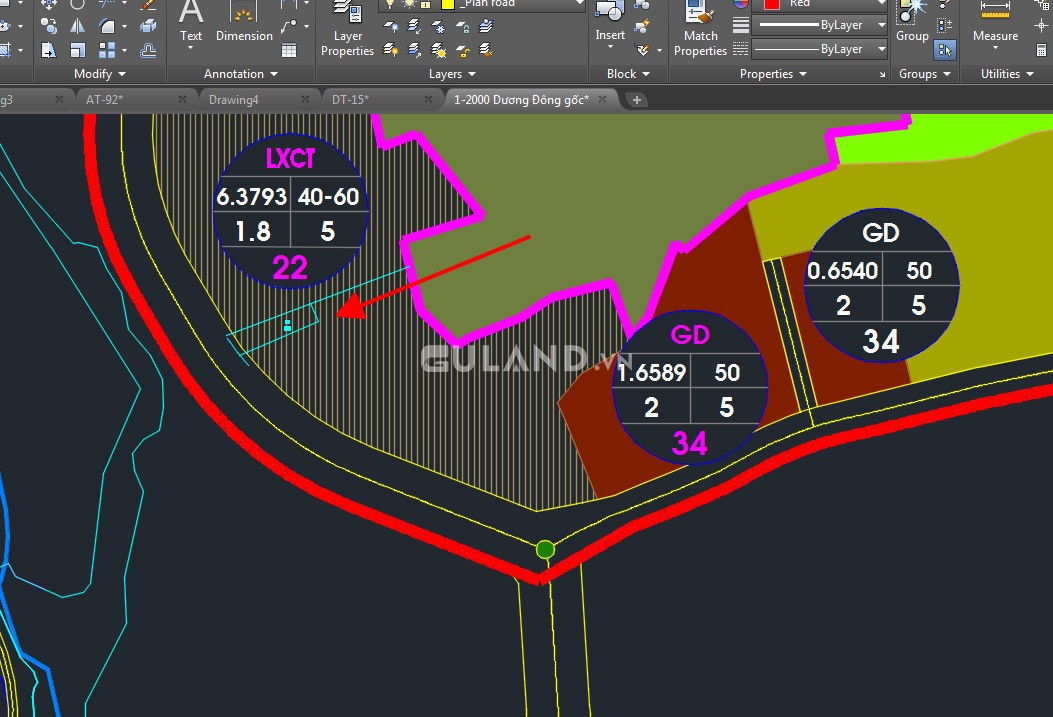Click Turn All Layers On icon
Image resolution: width=1053 pixels, height=717 pixels.
391,50
